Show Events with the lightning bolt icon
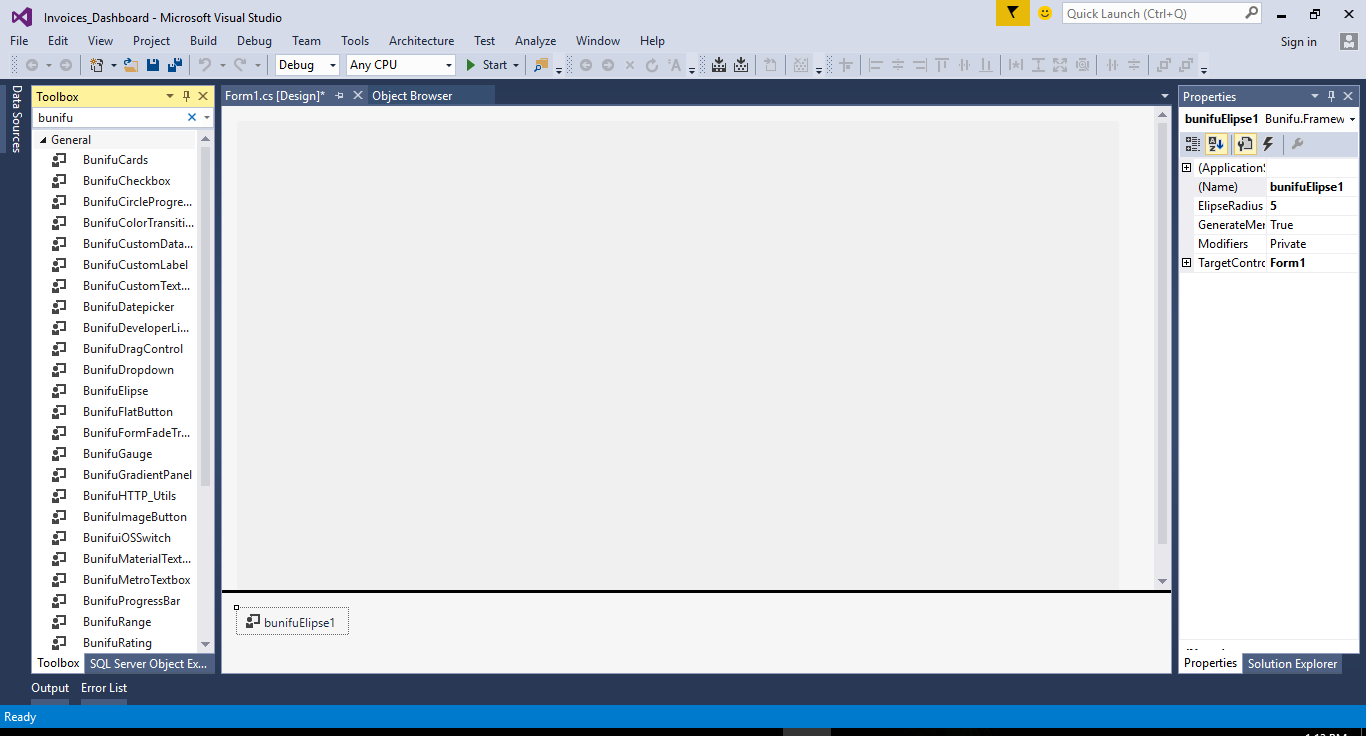The height and width of the screenshot is (736, 1366). [x=1268, y=144]
